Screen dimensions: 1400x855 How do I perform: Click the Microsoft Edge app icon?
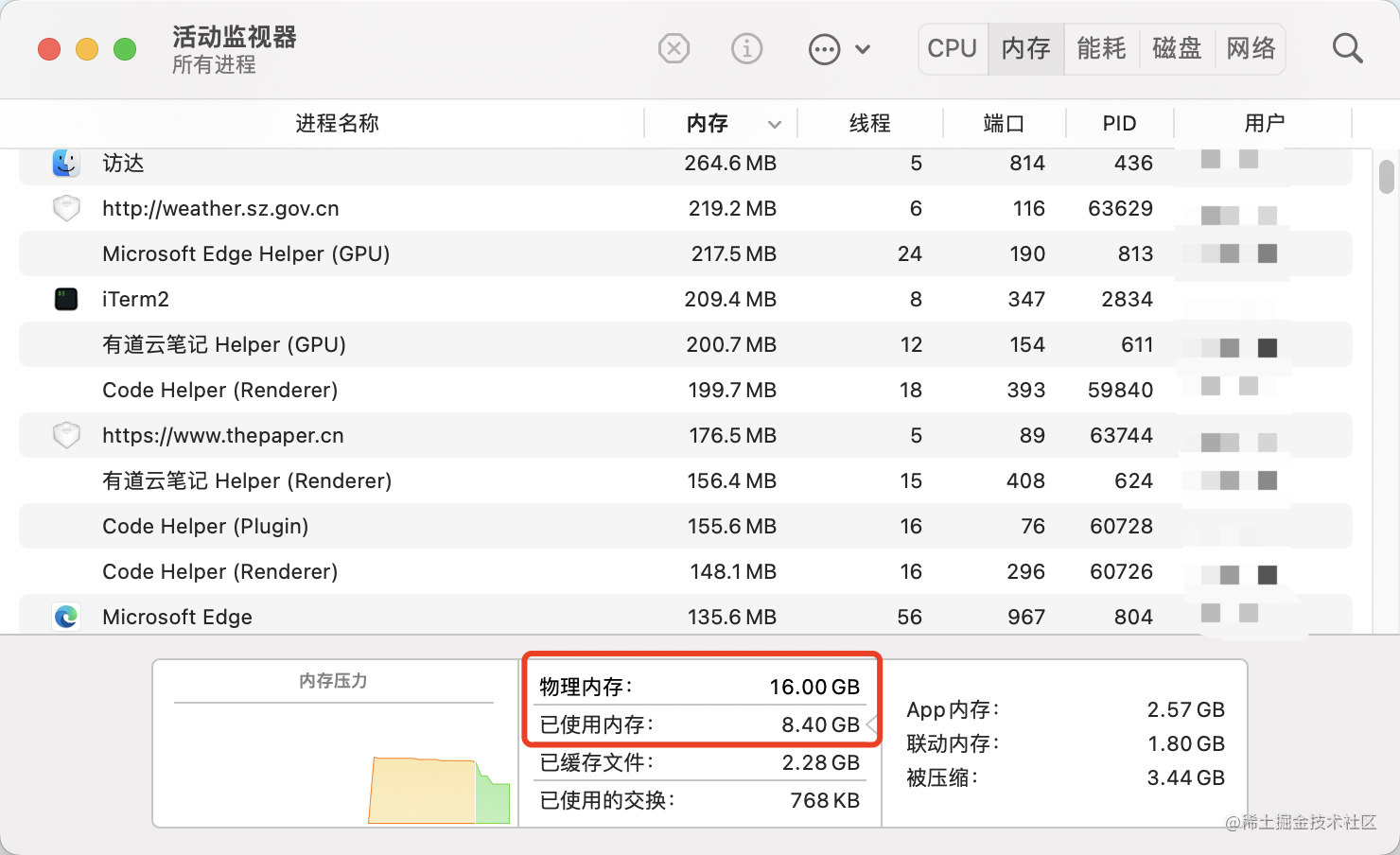(x=66, y=617)
